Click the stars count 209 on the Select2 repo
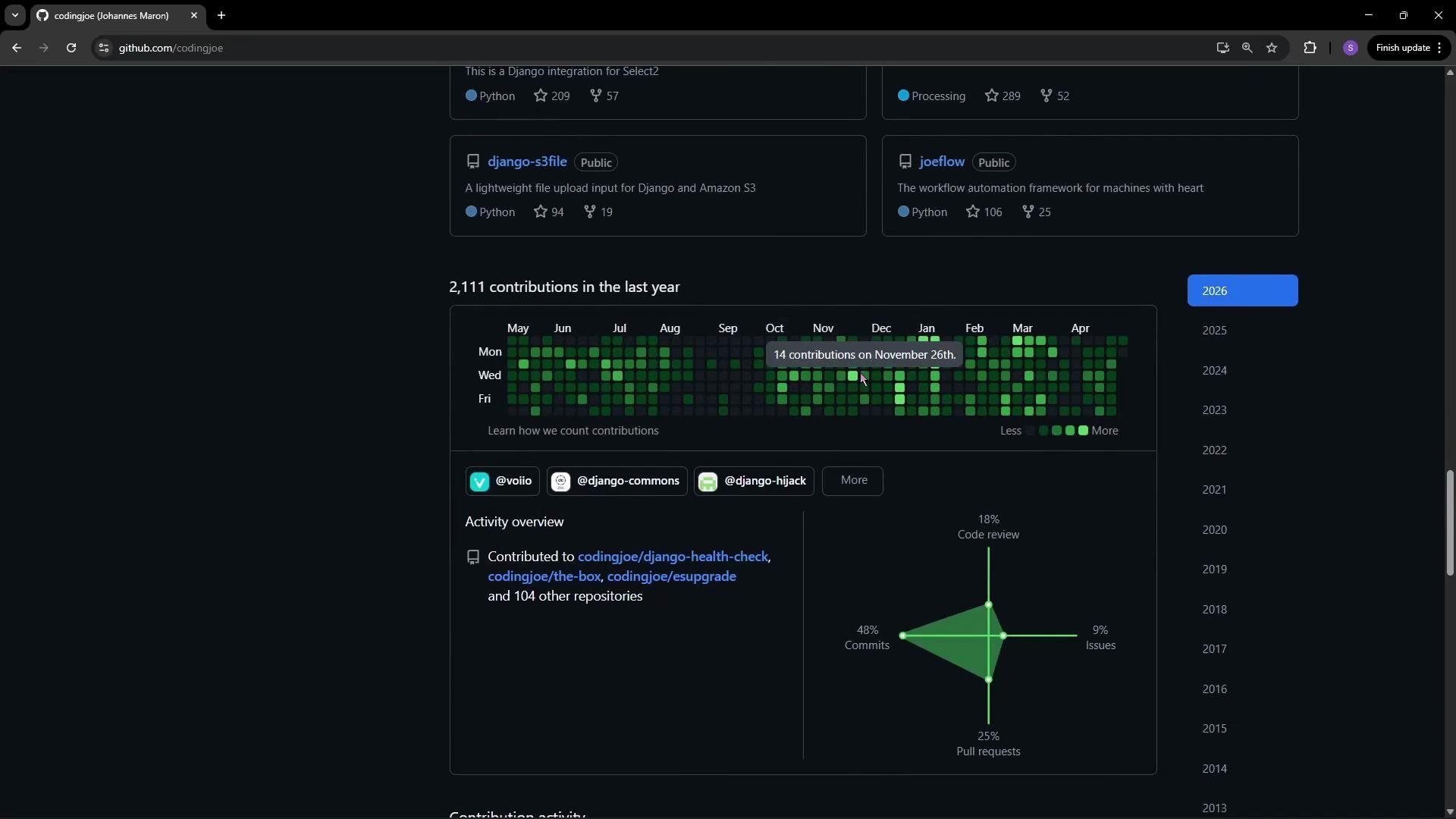1456x819 pixels. pos(552,96)
